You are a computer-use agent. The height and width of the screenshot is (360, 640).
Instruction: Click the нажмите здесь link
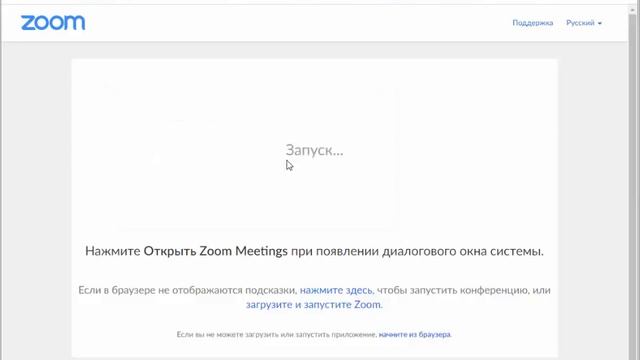[x=336, y=290]
